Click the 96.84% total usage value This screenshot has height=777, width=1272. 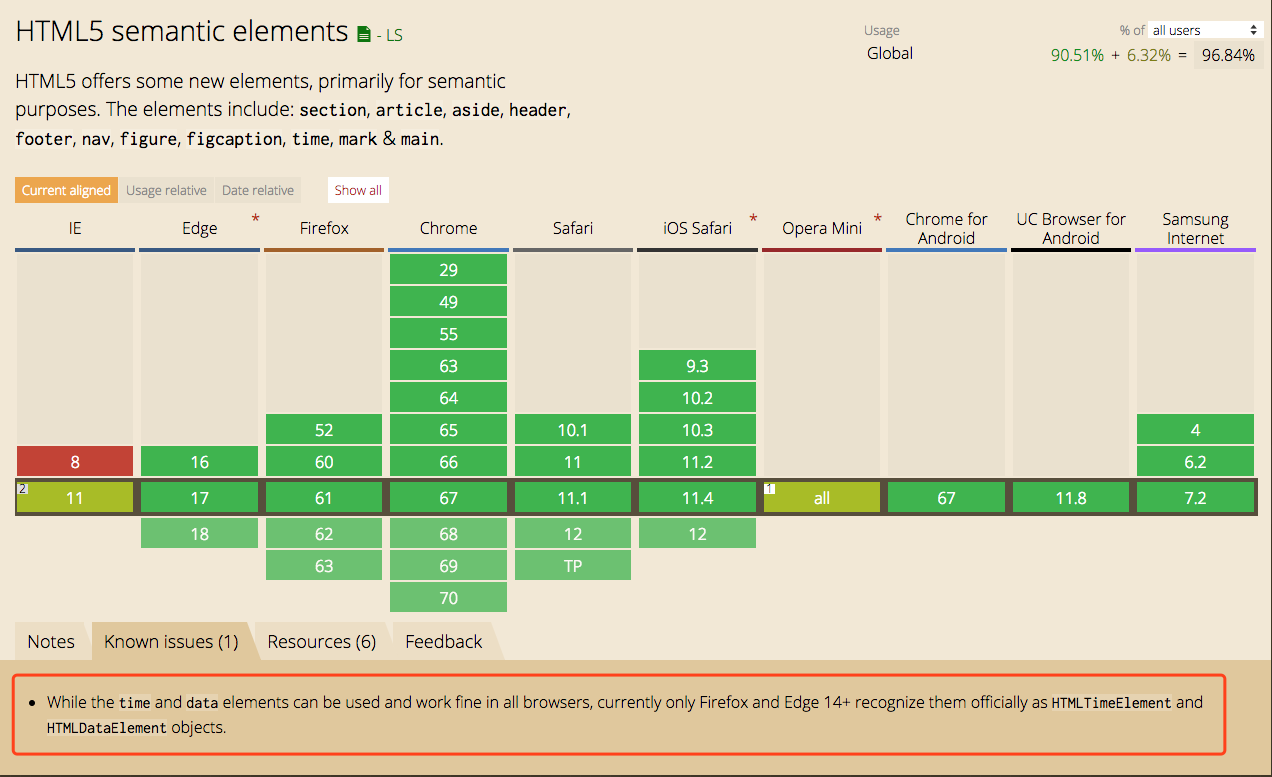pos(1228,55)
